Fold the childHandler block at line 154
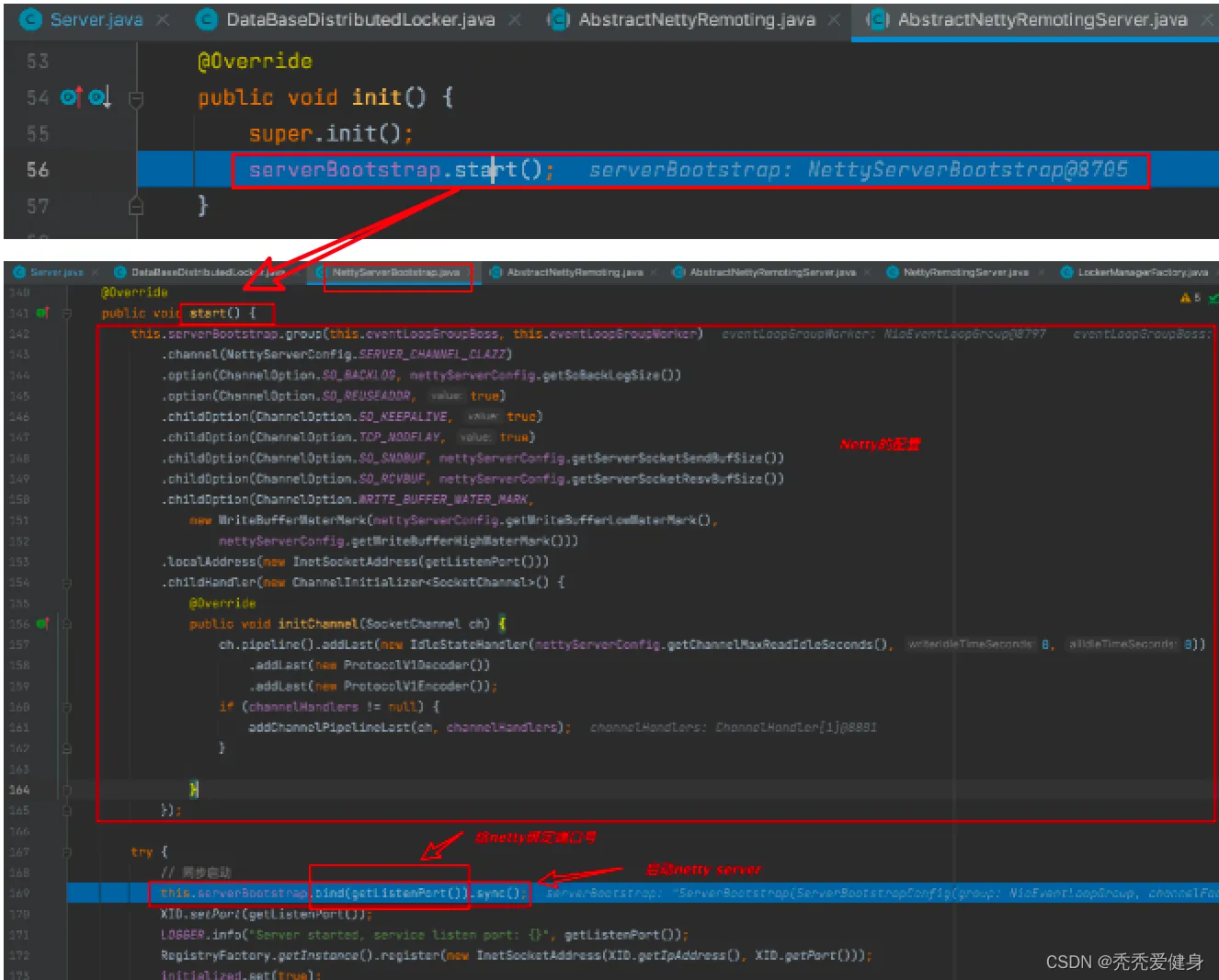The image size is (1219, 980). coord(66,583)
